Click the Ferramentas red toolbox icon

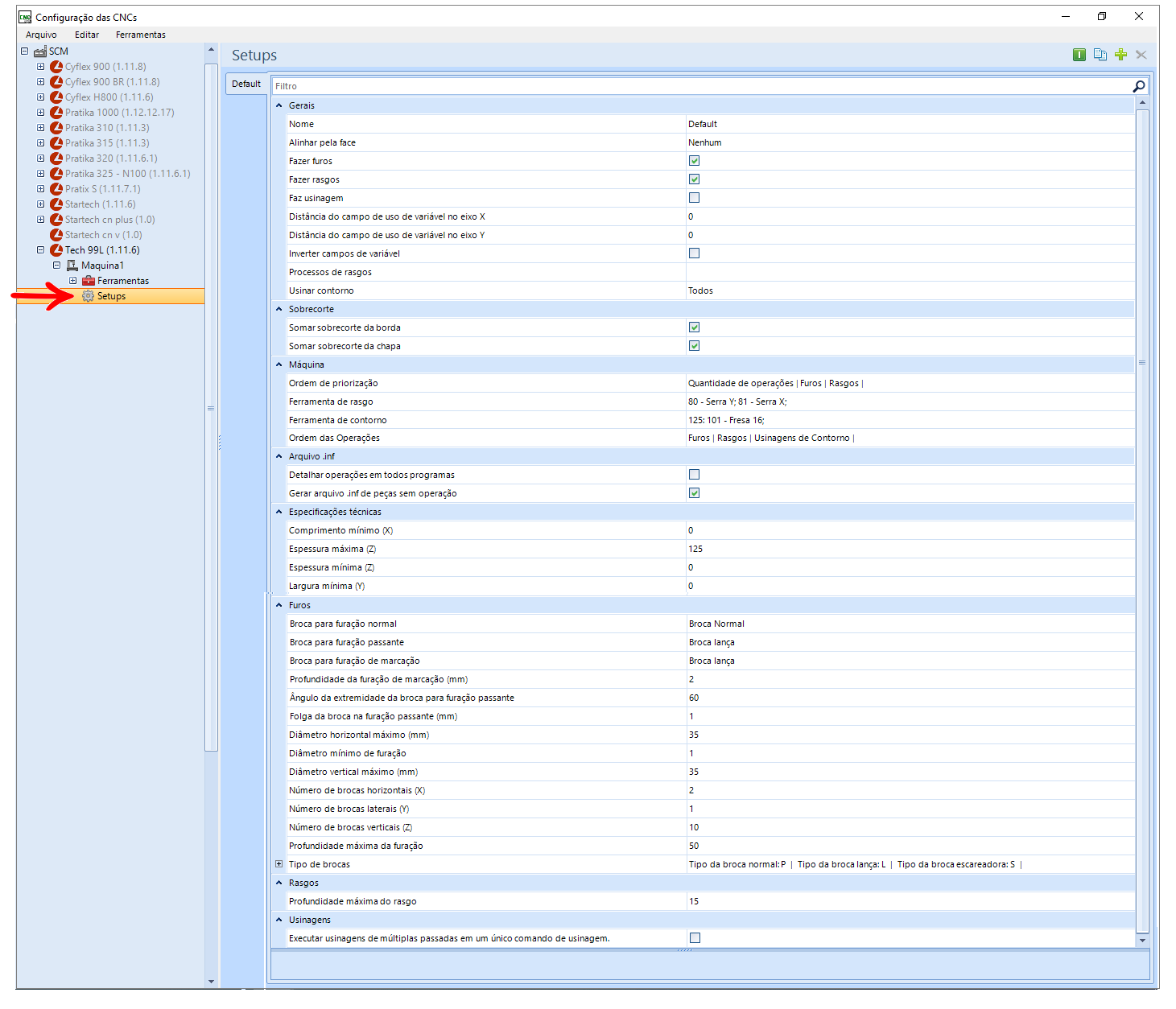(89, 281)
